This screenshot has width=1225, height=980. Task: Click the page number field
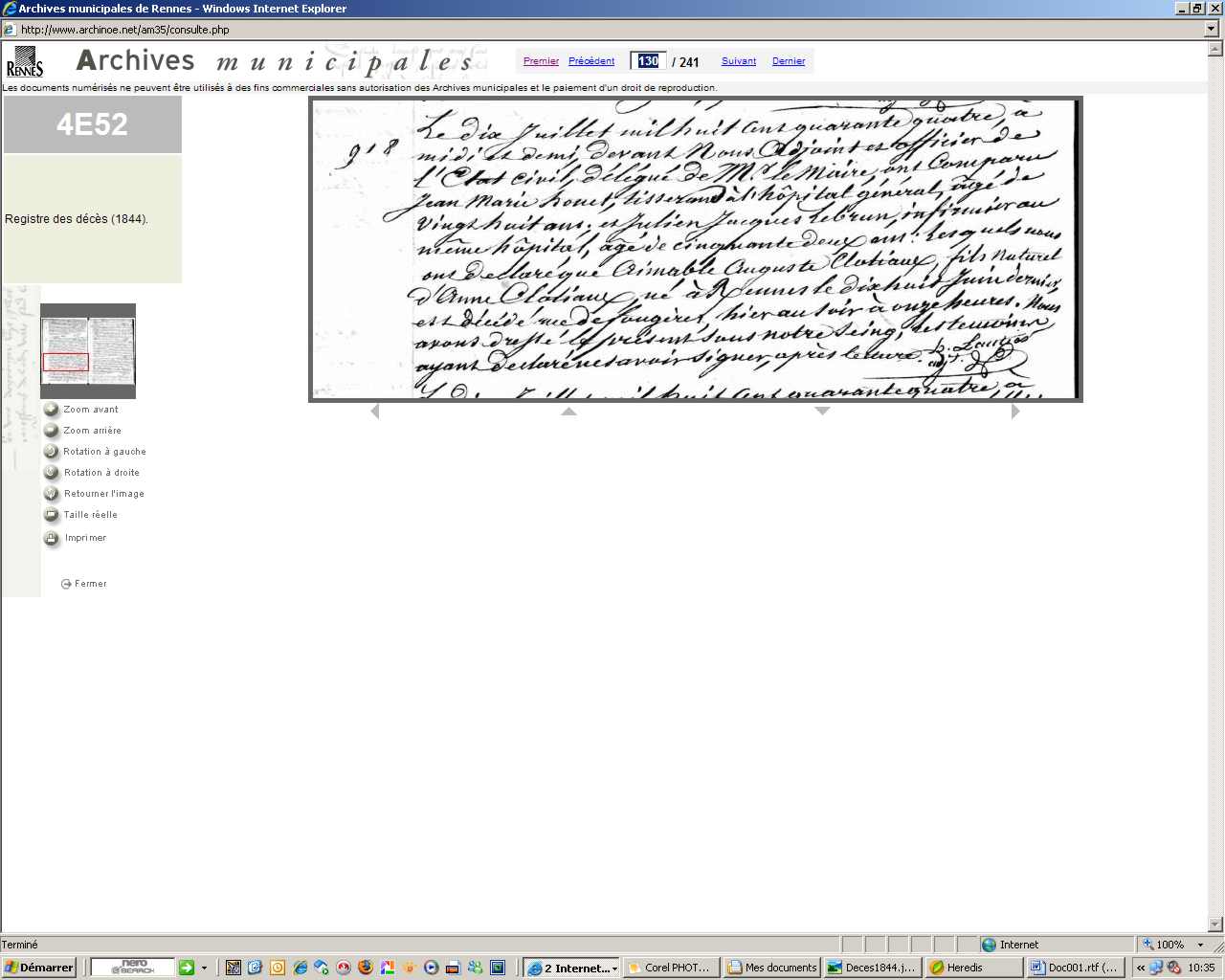click(x=648, y=61)
